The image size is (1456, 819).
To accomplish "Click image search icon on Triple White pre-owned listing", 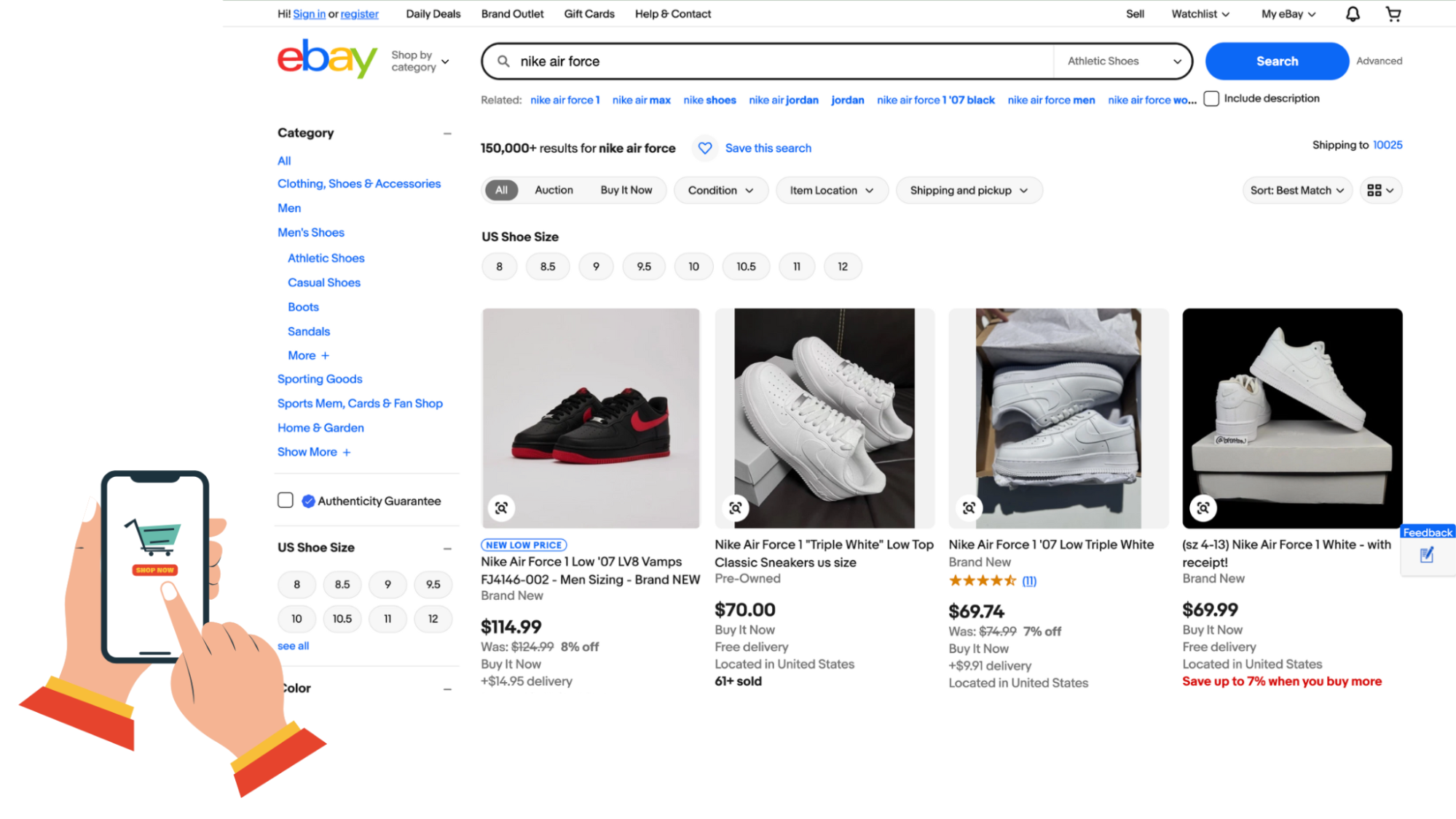I will [x=736, y=508].
